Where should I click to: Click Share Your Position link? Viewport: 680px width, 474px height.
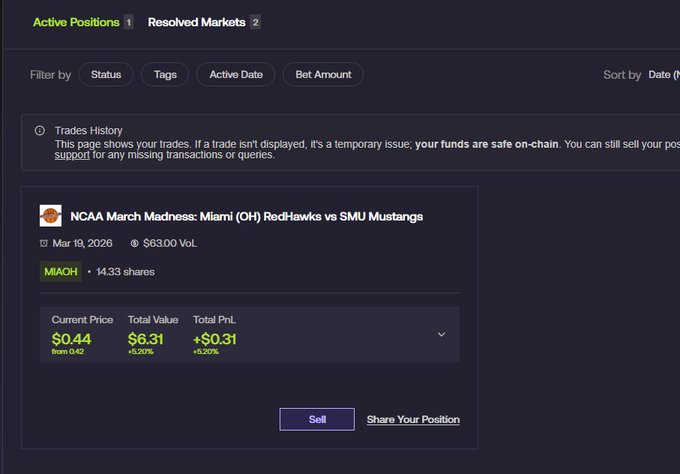click(413, 419)
